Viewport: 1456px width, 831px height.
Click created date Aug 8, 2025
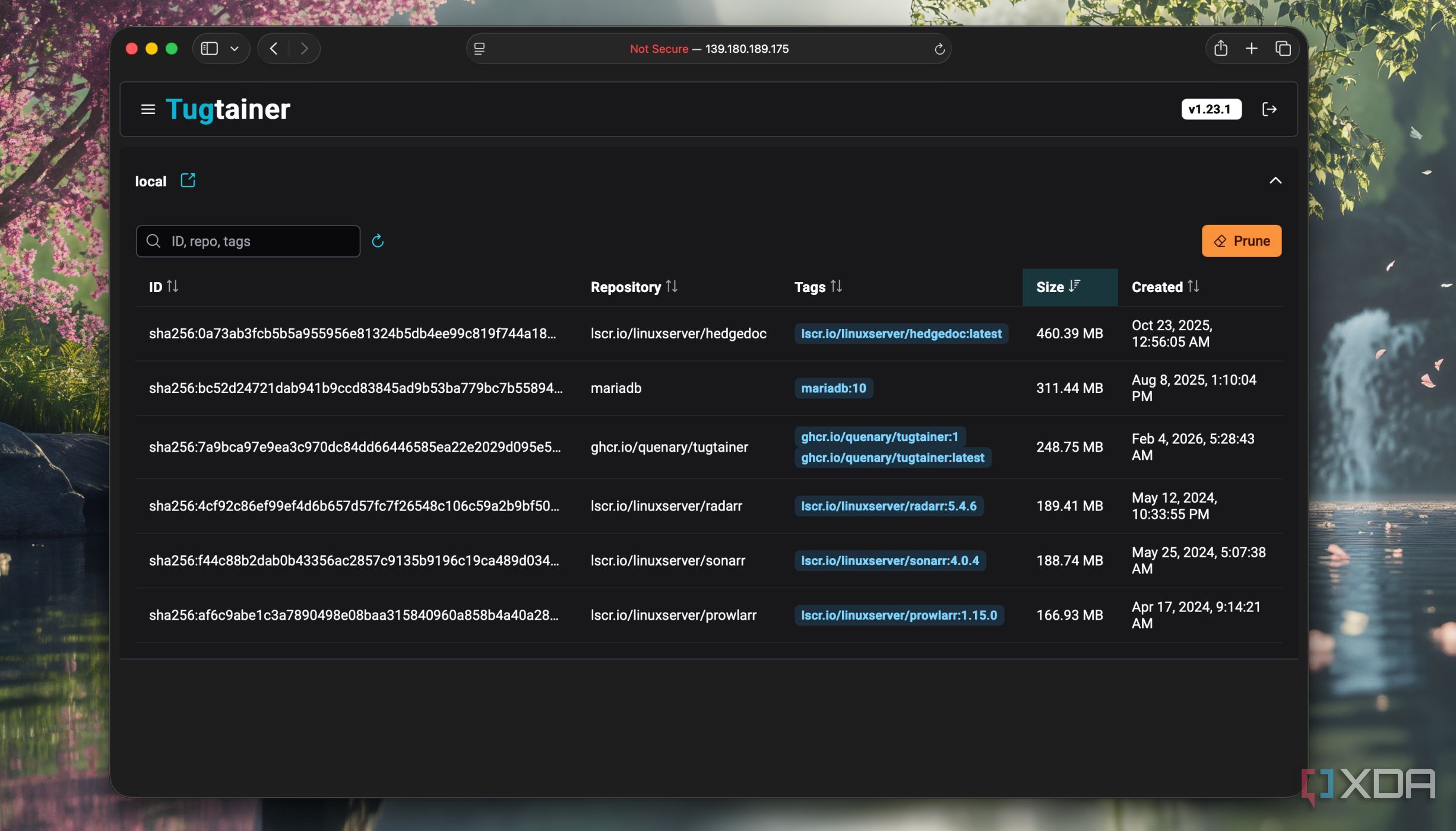pos(1194,388)
